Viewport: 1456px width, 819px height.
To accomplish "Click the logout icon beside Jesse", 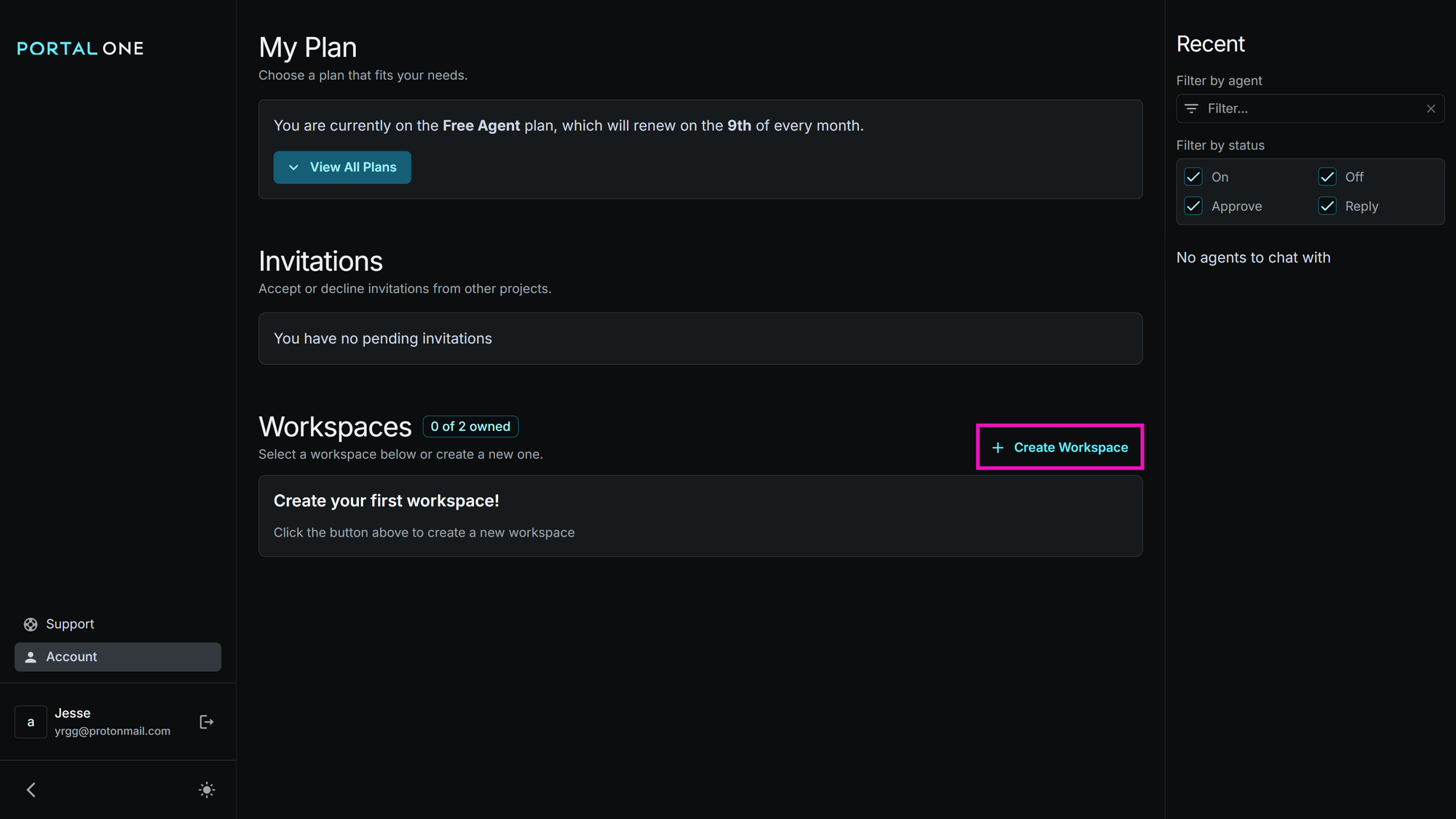I will pyautogui.click(x=207, y=721).
